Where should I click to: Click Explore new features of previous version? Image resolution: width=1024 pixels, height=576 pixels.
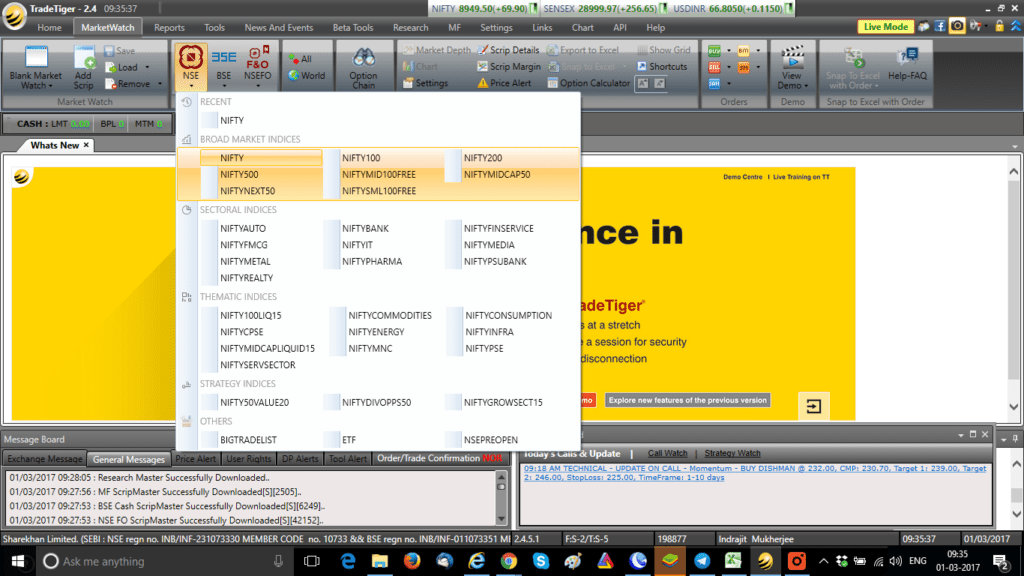coord(686,399)
